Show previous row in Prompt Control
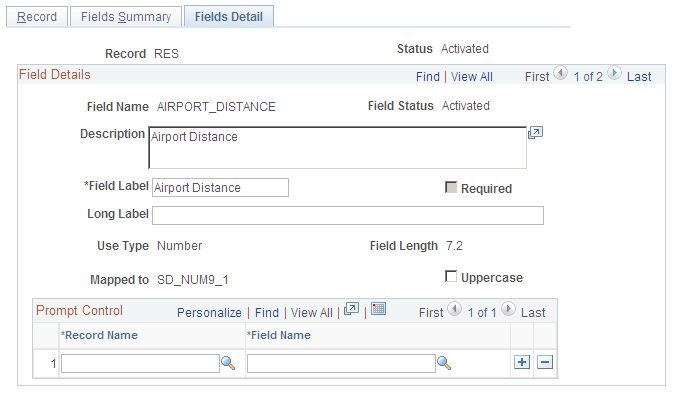 (x=454, y=309)
